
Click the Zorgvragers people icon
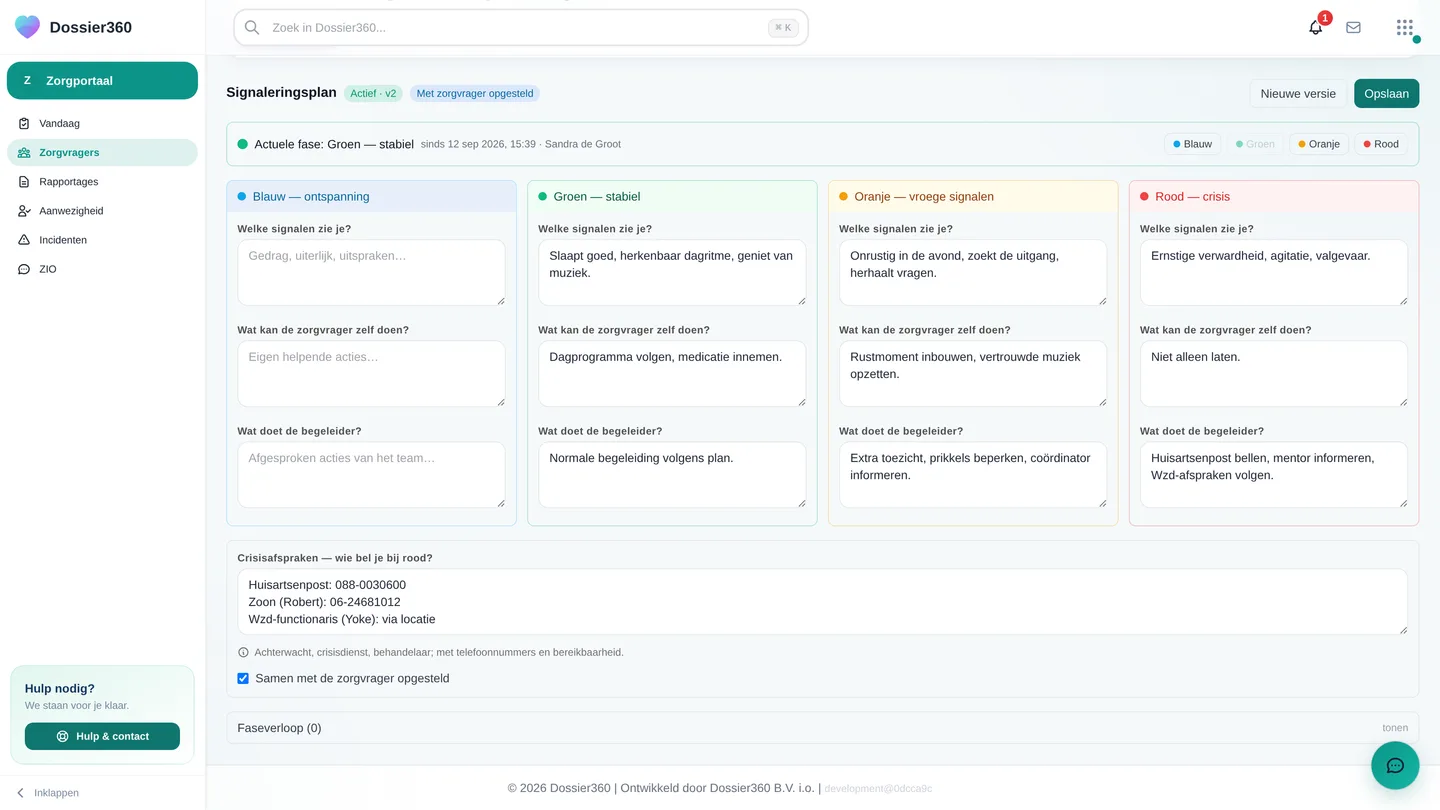pos(24,152)
